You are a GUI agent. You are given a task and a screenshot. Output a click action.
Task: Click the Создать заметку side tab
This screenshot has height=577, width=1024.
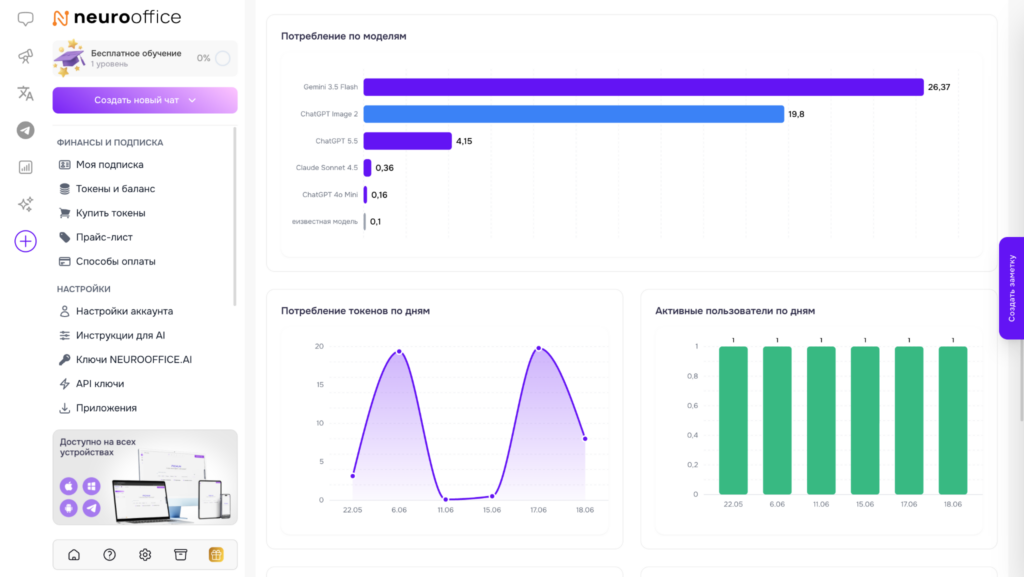1011,288
